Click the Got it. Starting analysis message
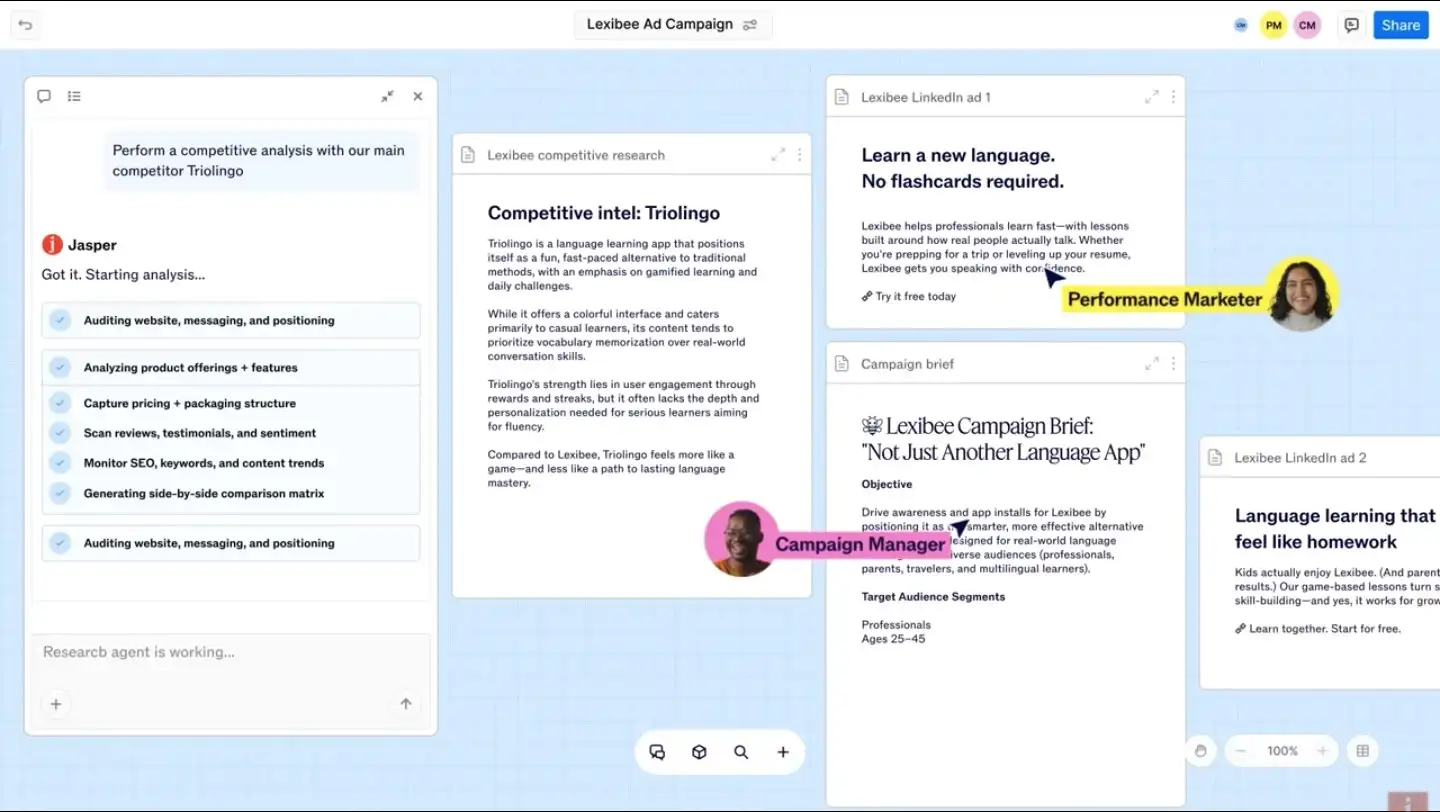 point(123,274)
